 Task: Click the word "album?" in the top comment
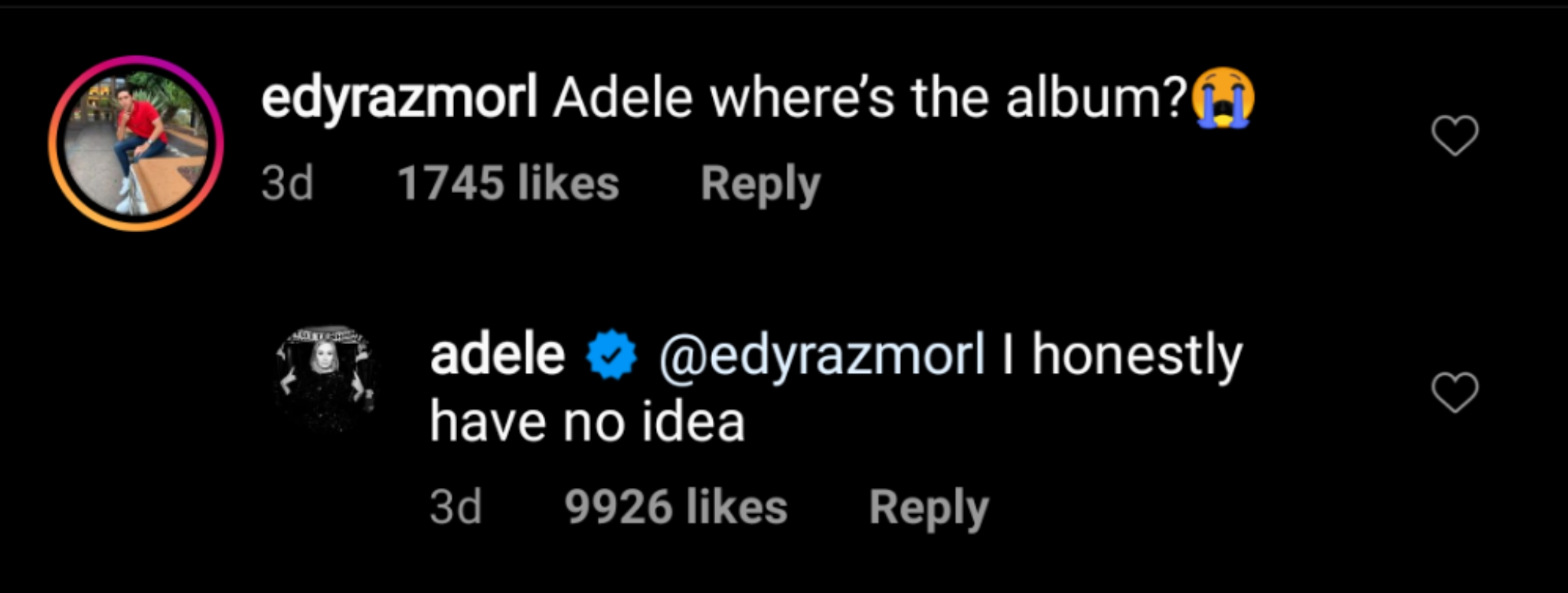pos(1095,99)
